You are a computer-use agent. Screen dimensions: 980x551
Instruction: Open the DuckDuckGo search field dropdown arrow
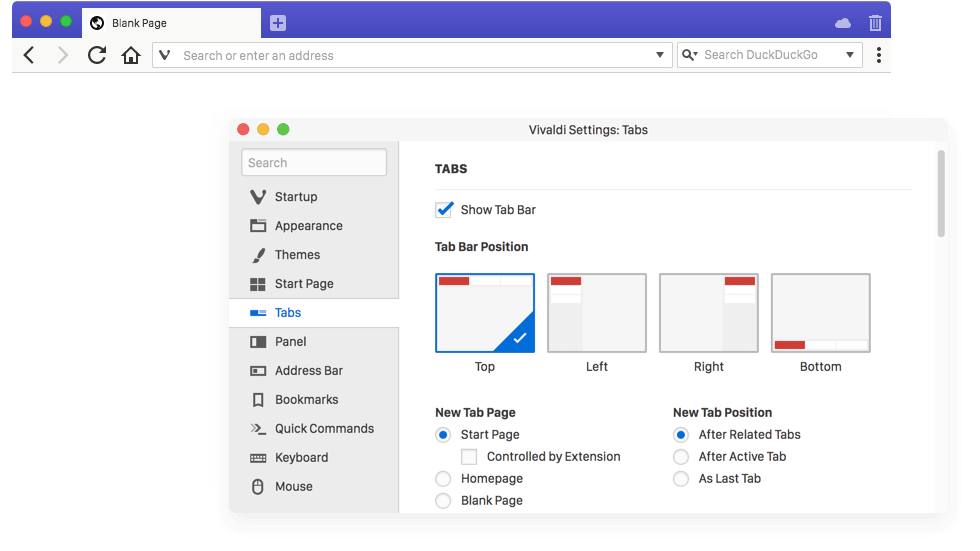[850, 55]
